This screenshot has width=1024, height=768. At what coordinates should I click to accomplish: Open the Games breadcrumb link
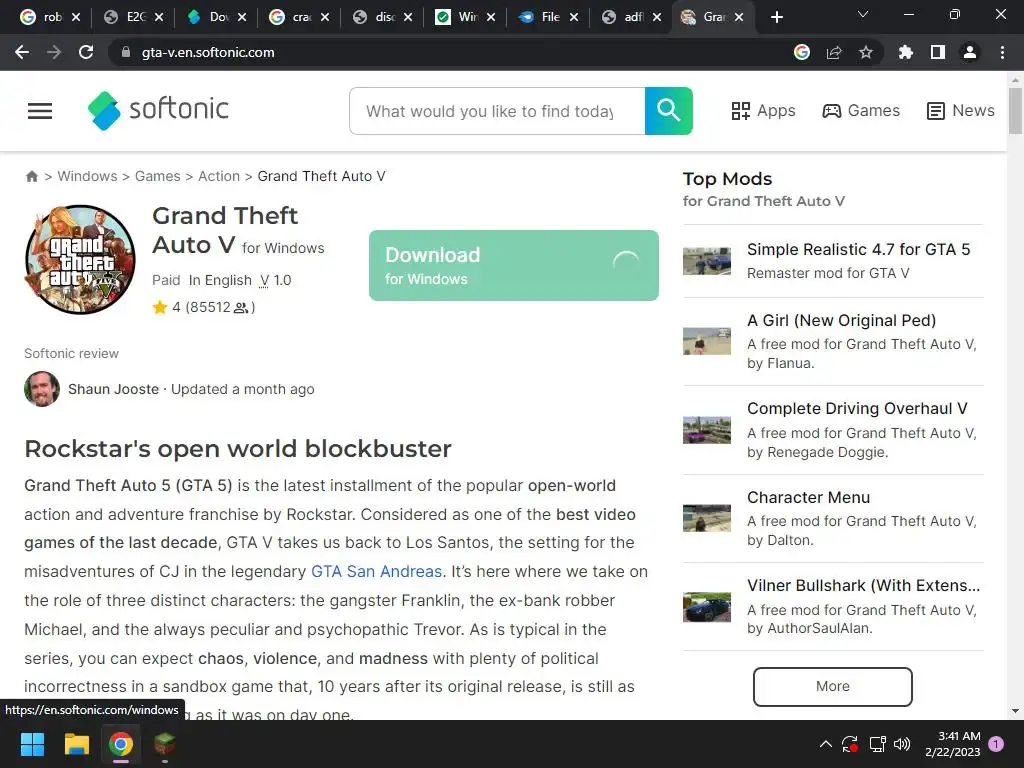[x=157, y=176]
